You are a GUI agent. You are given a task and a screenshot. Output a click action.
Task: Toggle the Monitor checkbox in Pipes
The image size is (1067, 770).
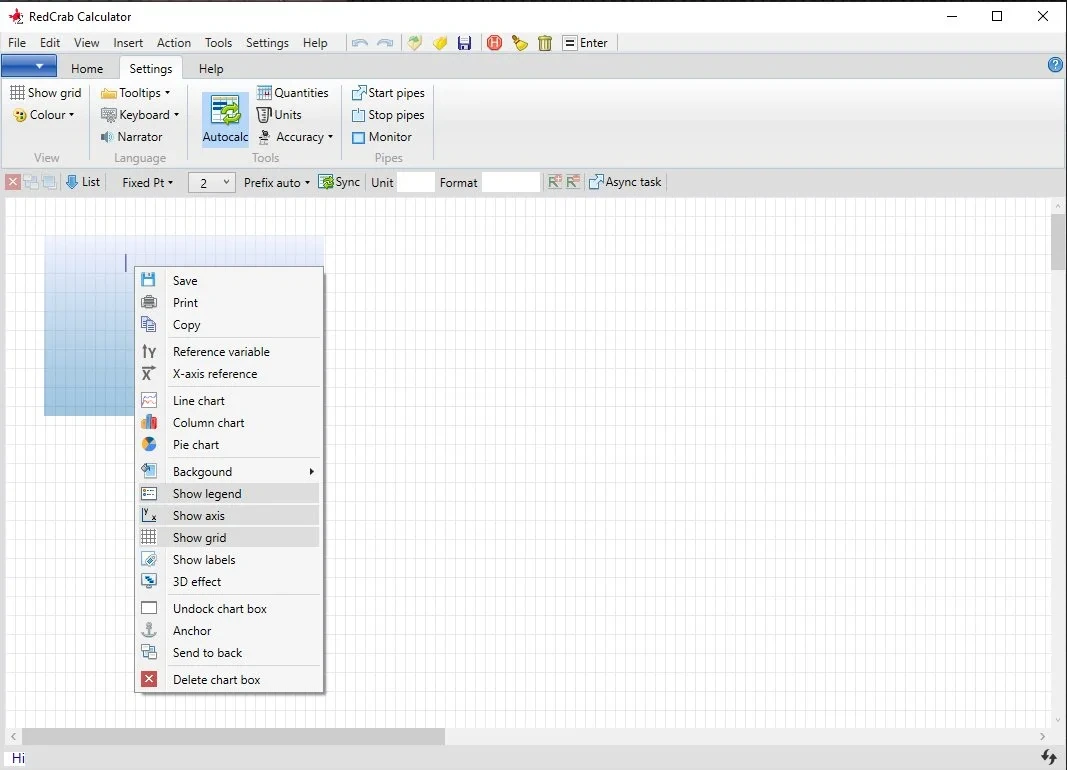pos(359,137)
